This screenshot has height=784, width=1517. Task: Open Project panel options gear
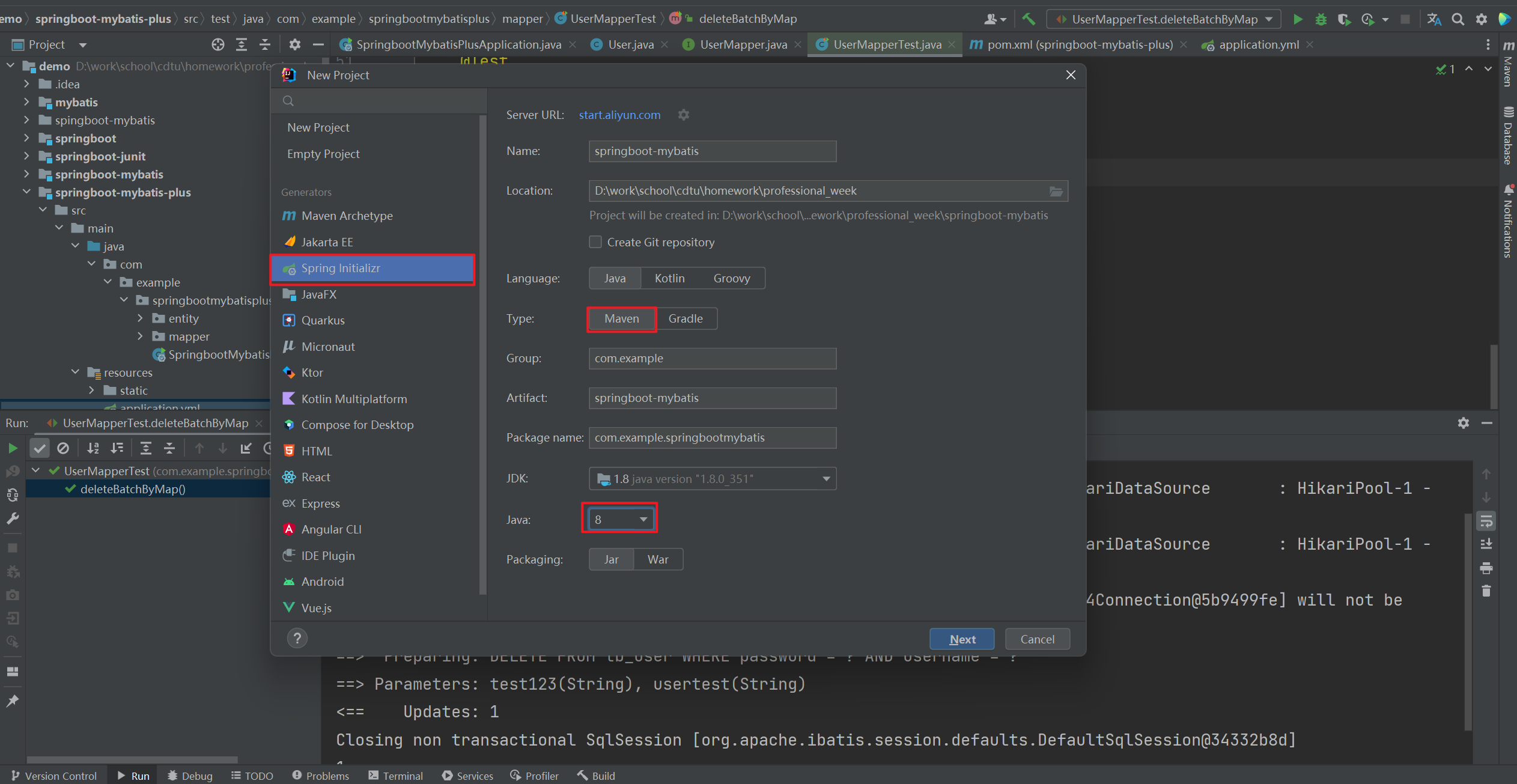pos(294,44)
